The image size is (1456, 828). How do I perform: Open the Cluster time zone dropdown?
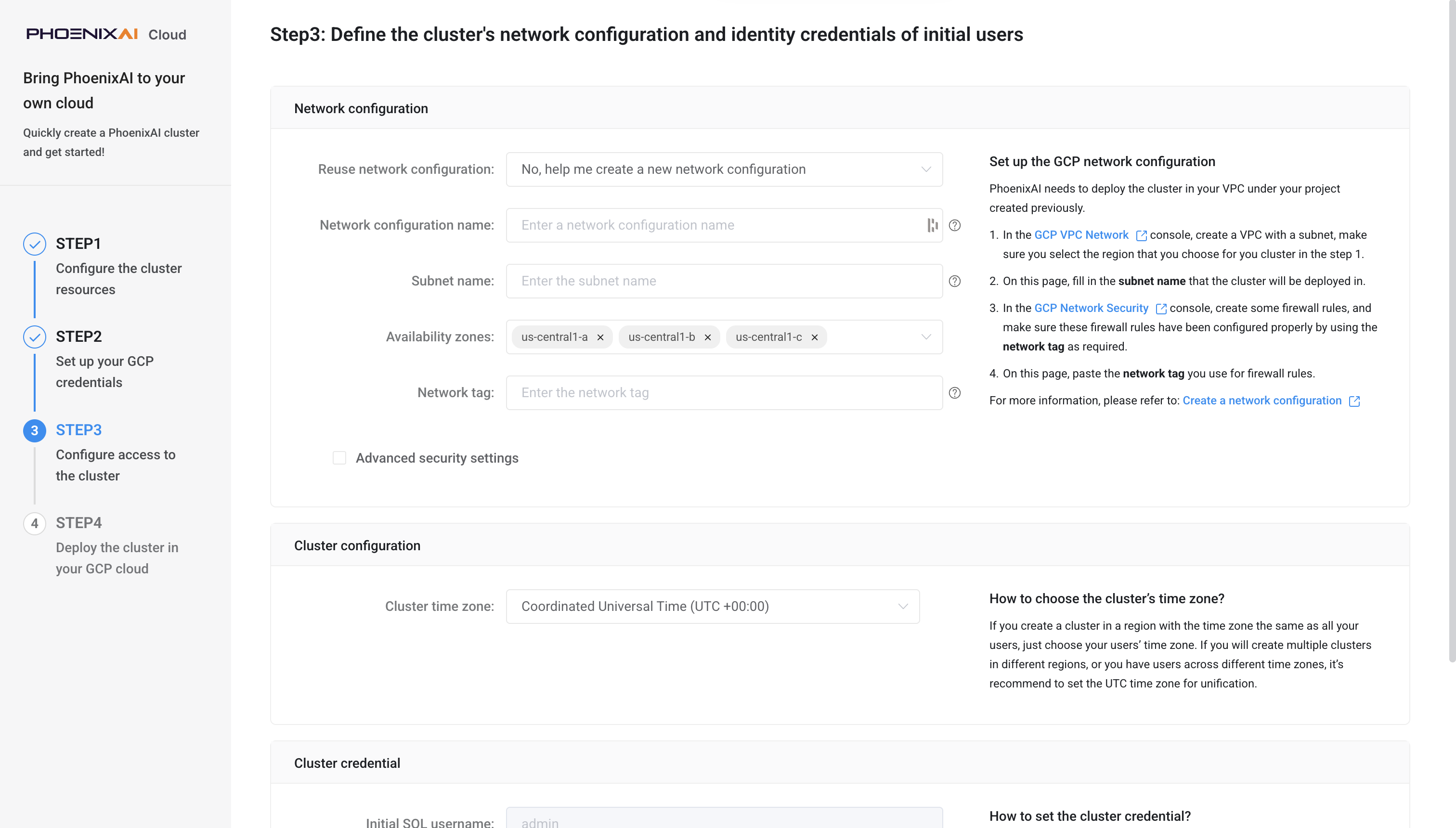tap(713, 606)
